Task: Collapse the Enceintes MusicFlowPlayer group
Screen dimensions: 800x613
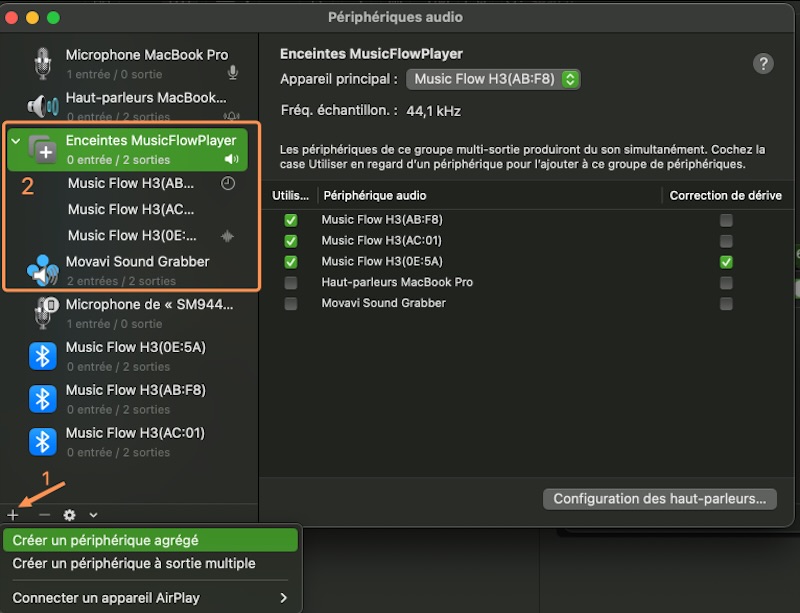Action: (x=16, y=142)
